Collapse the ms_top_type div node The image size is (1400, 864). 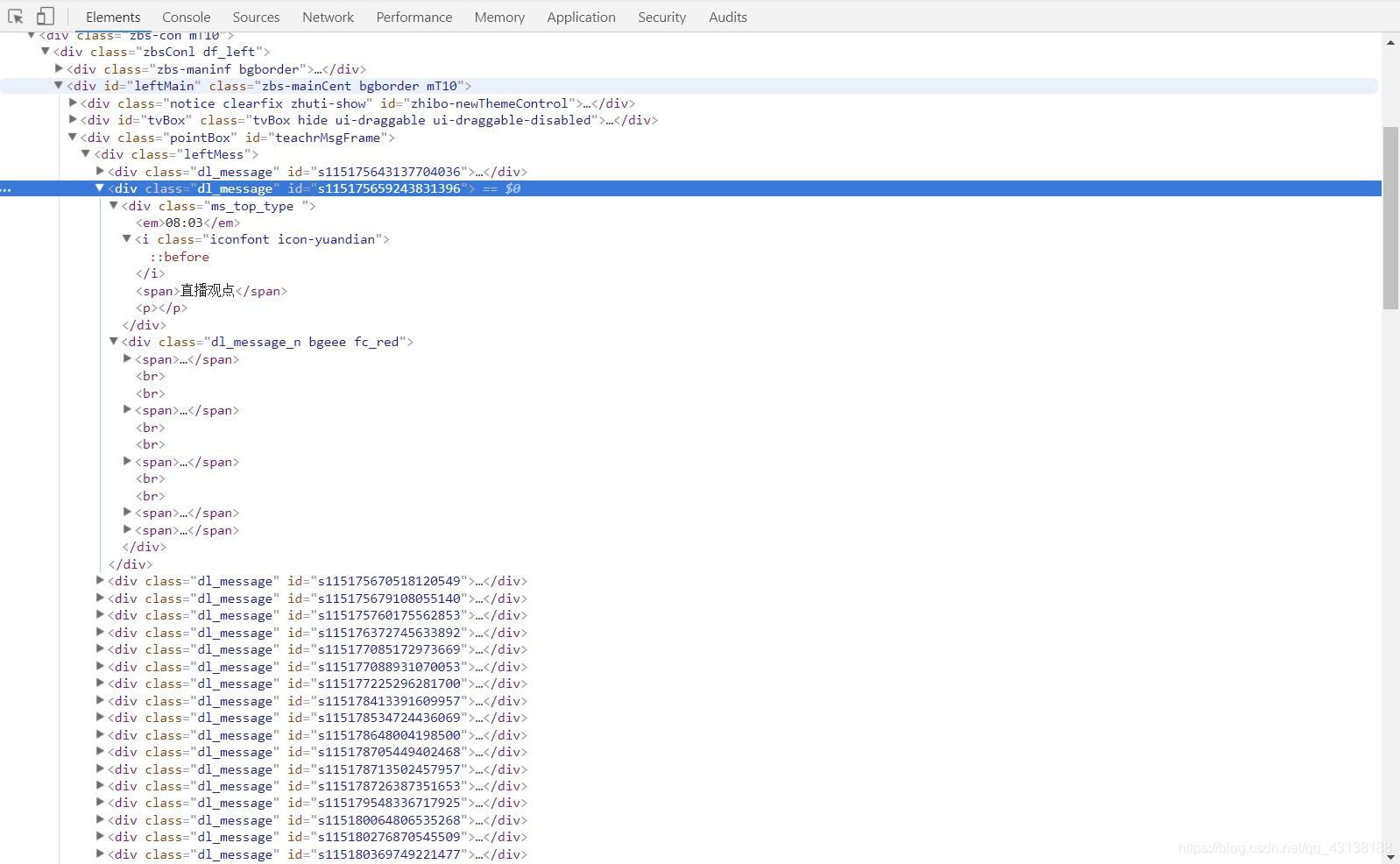[114, 205]
